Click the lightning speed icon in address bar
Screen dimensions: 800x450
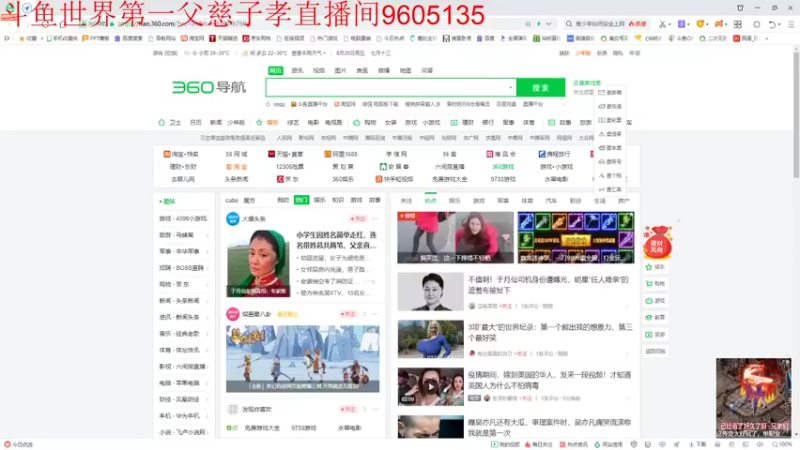pyautogui.click(x=538, y=24)
